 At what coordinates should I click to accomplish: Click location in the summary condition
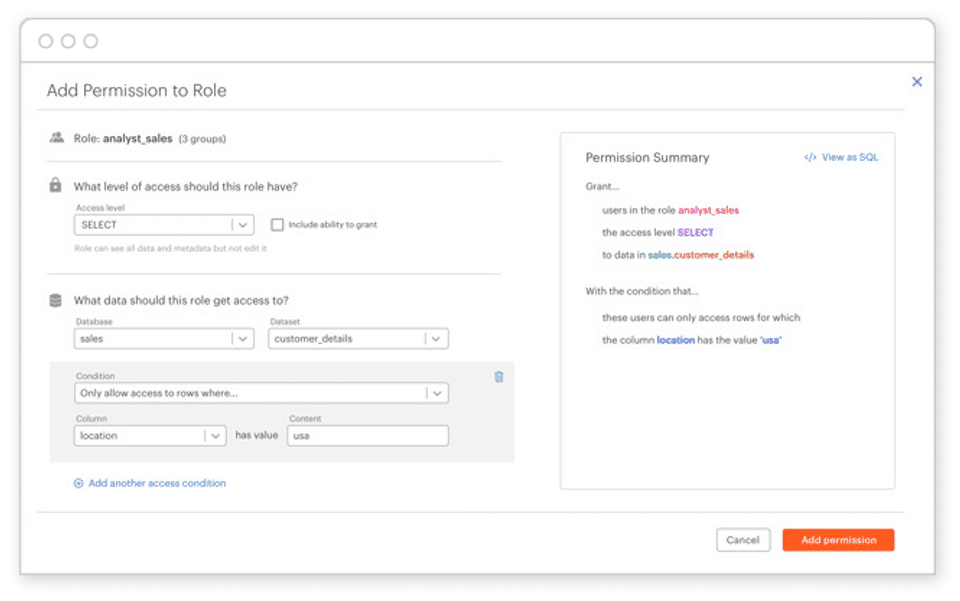tap(675, 340)
